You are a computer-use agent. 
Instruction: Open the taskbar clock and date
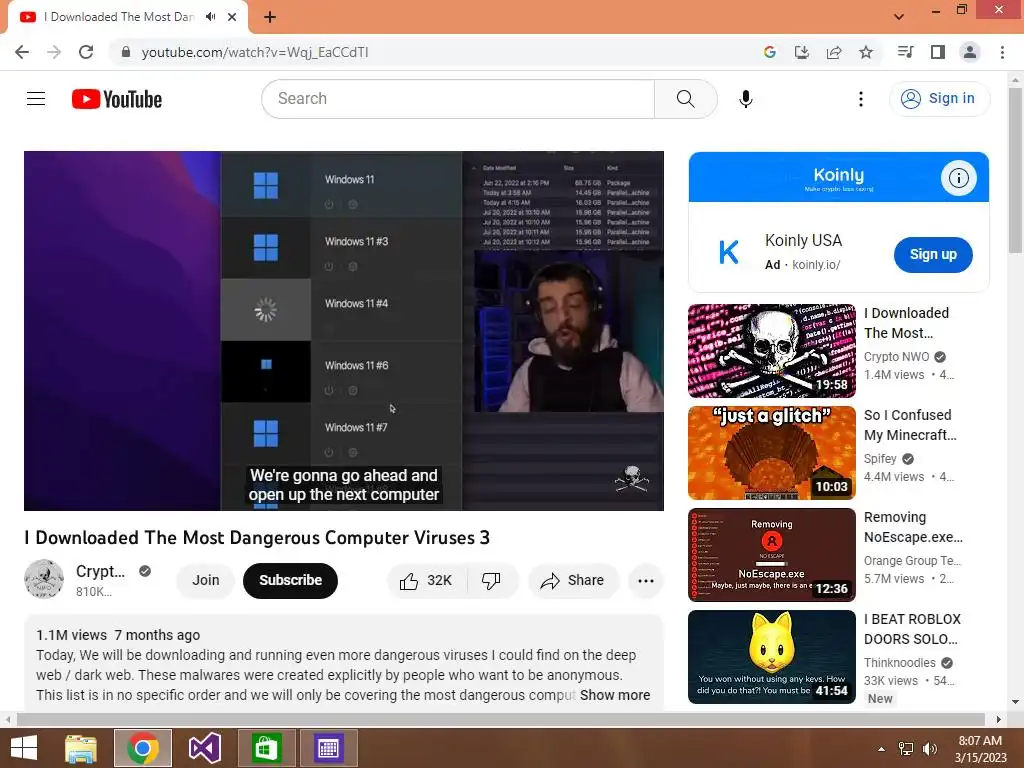(x=980, y=749)
